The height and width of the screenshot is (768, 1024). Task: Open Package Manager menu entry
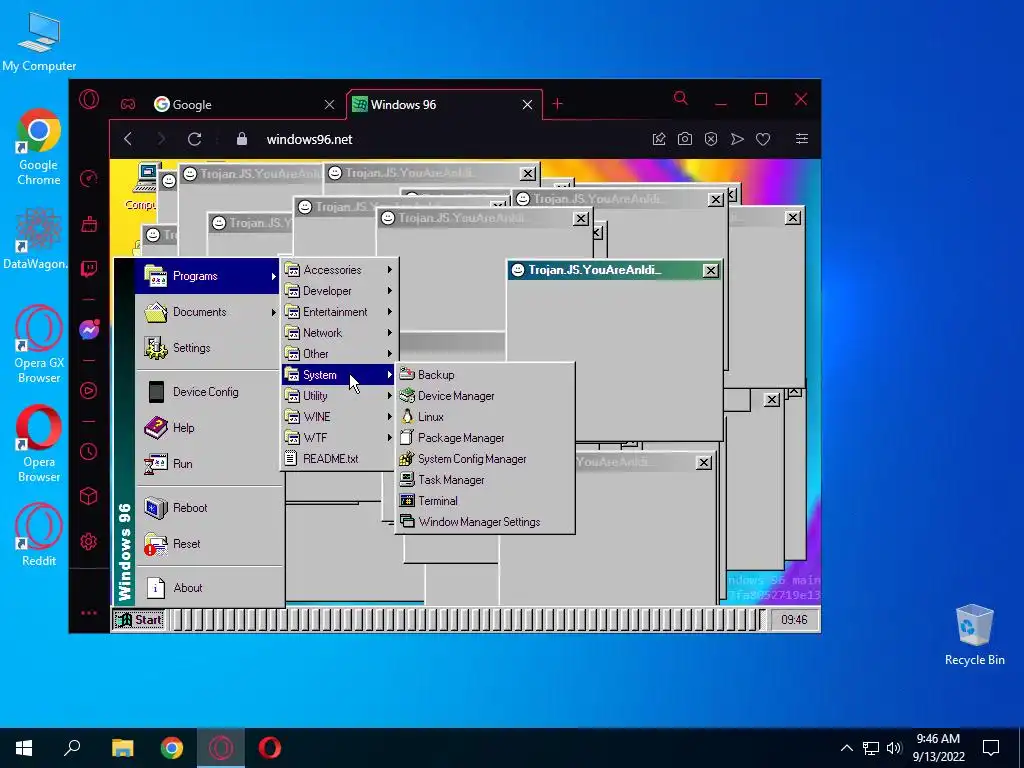coord(485,438)
